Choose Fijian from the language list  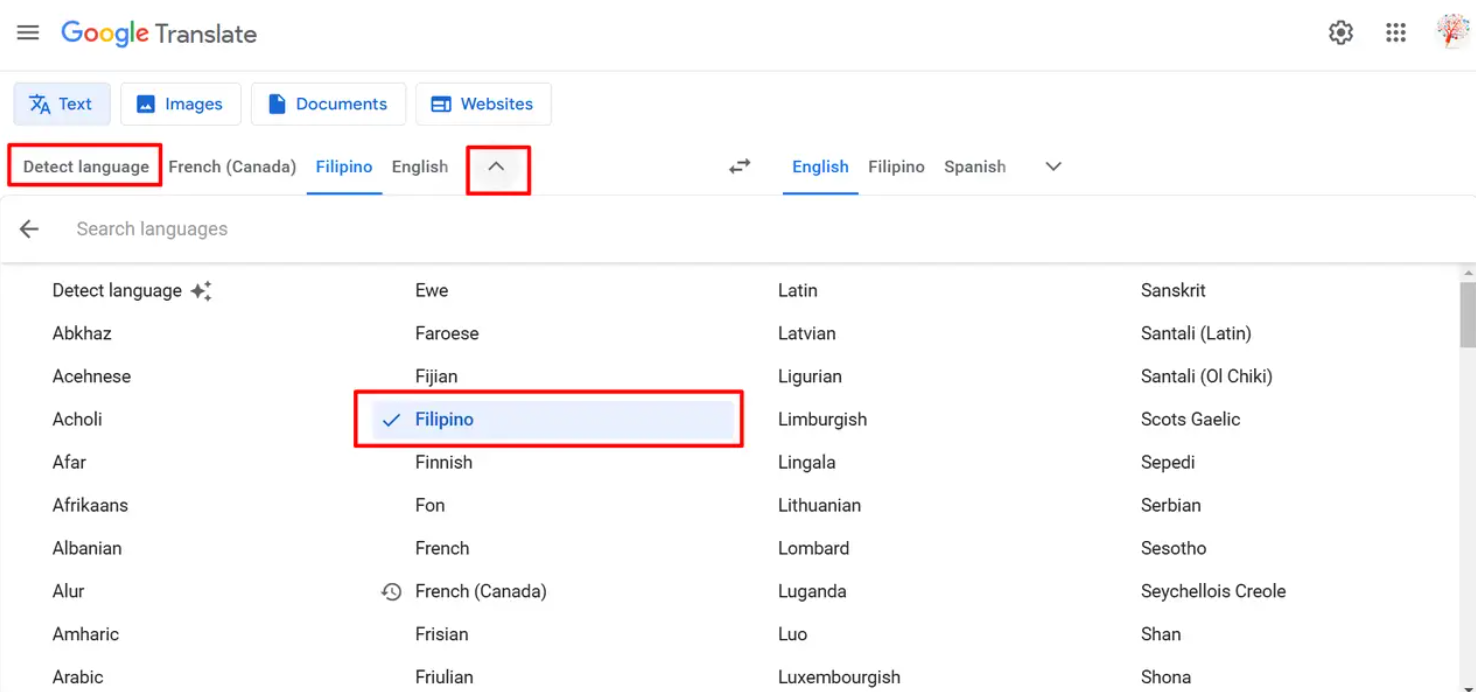(x=436, y=377)
